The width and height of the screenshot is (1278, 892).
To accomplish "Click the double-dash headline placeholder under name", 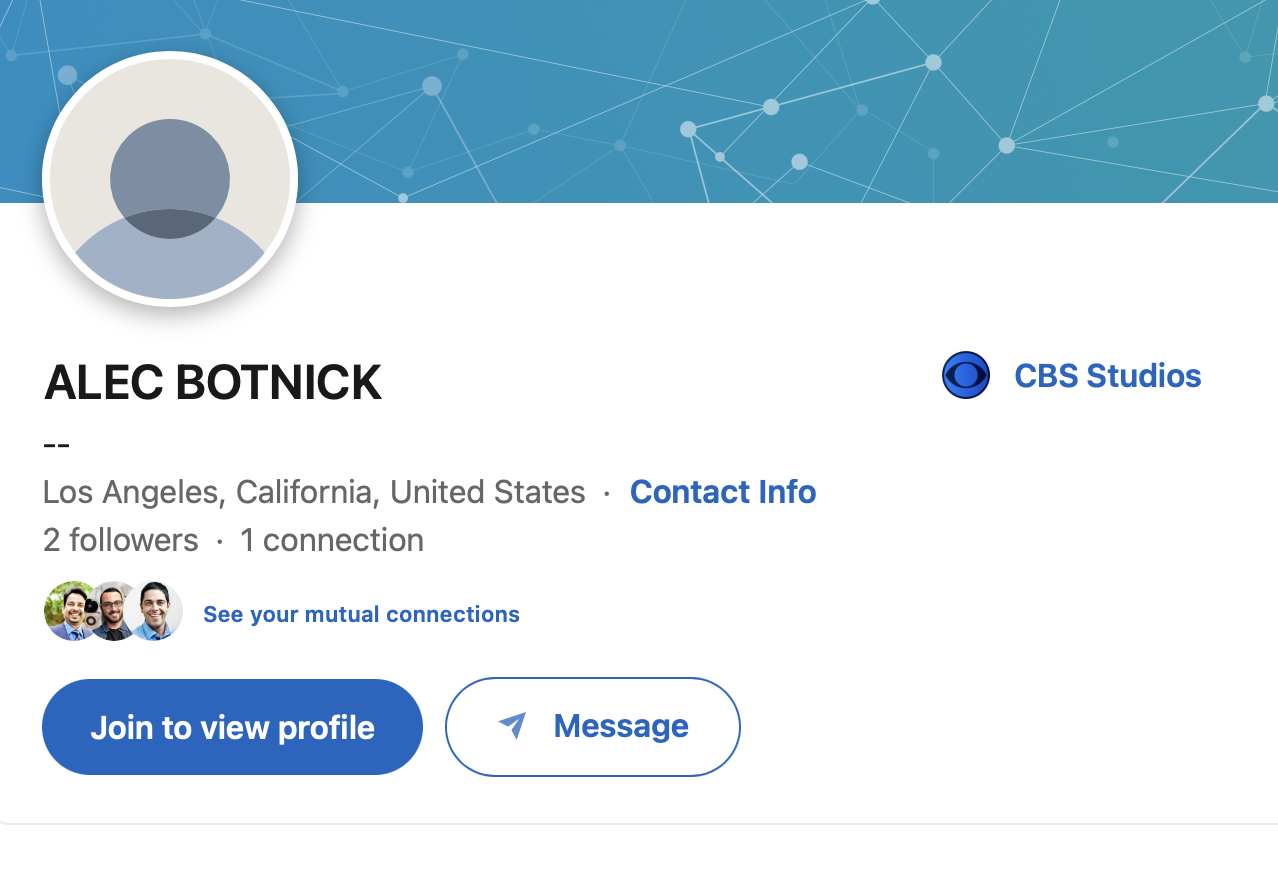I will (x=57, y=444).
